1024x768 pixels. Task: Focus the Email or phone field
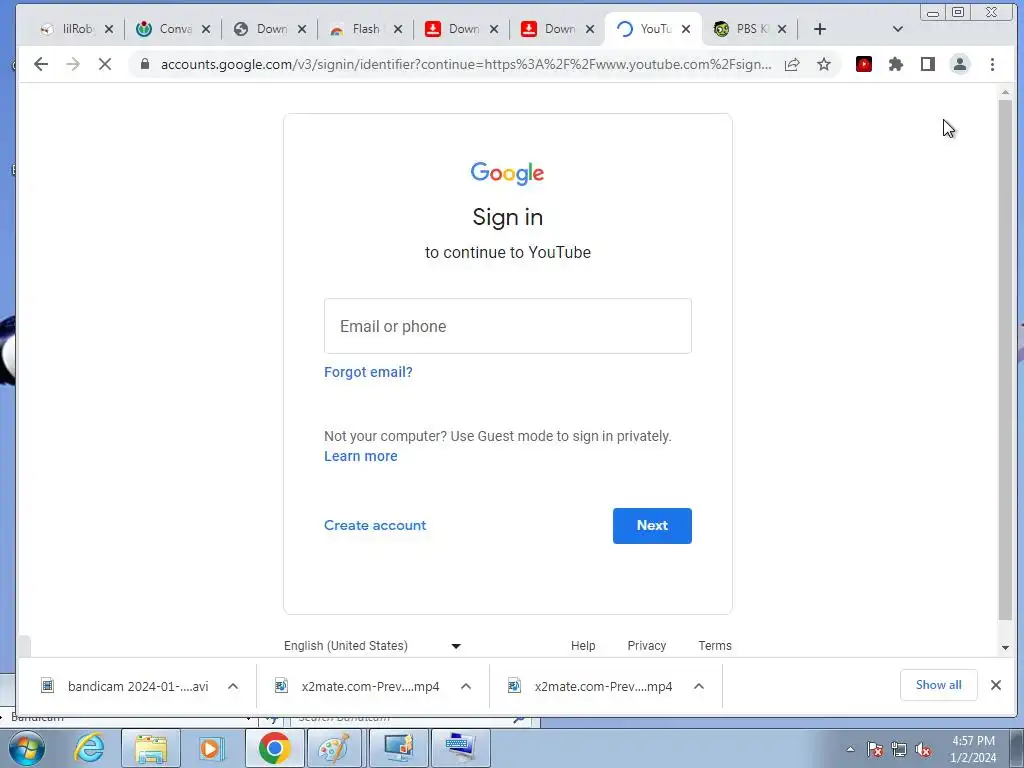507,326
